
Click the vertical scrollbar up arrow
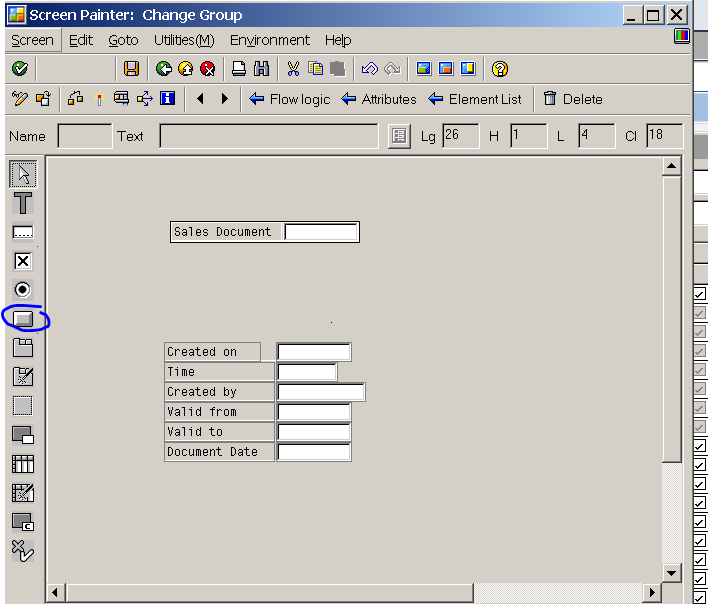click(671, 166)
